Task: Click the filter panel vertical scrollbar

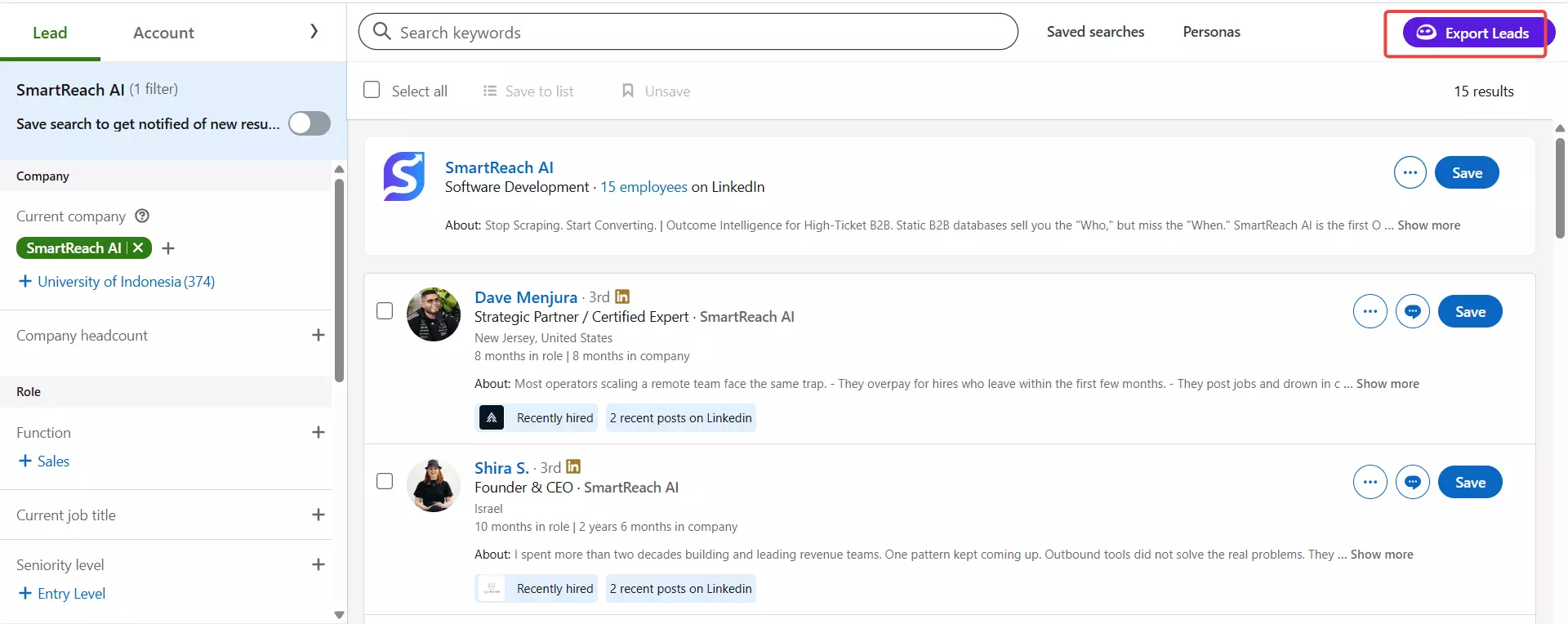Action: tap(339, 280)
